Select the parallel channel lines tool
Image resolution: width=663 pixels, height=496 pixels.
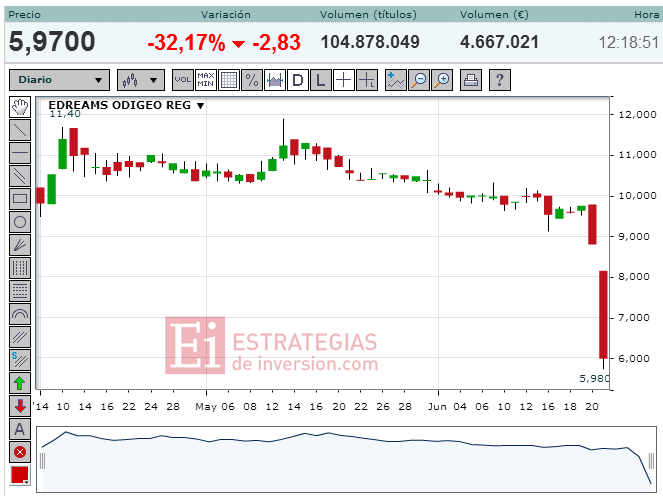[x=20, y=175]
